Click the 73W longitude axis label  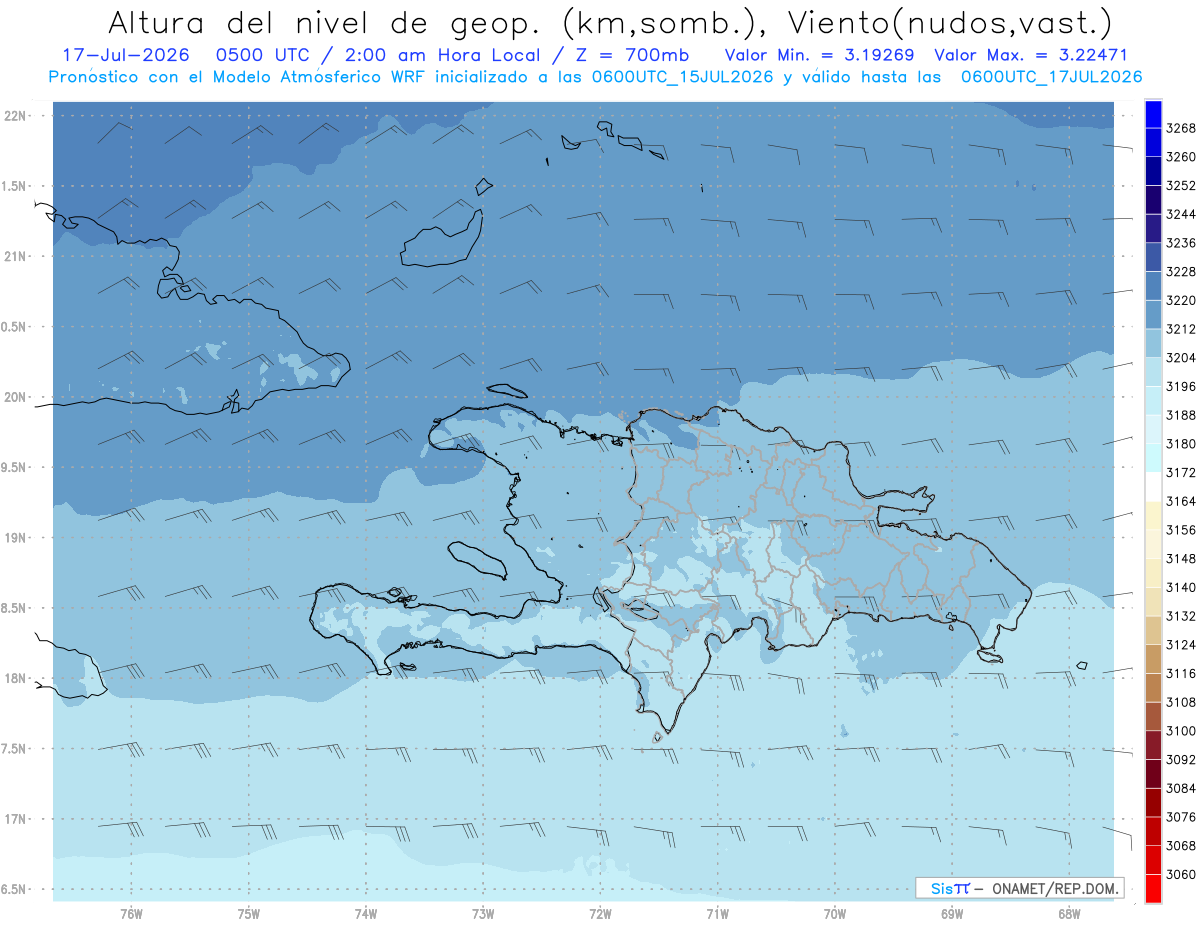point(483,914)
